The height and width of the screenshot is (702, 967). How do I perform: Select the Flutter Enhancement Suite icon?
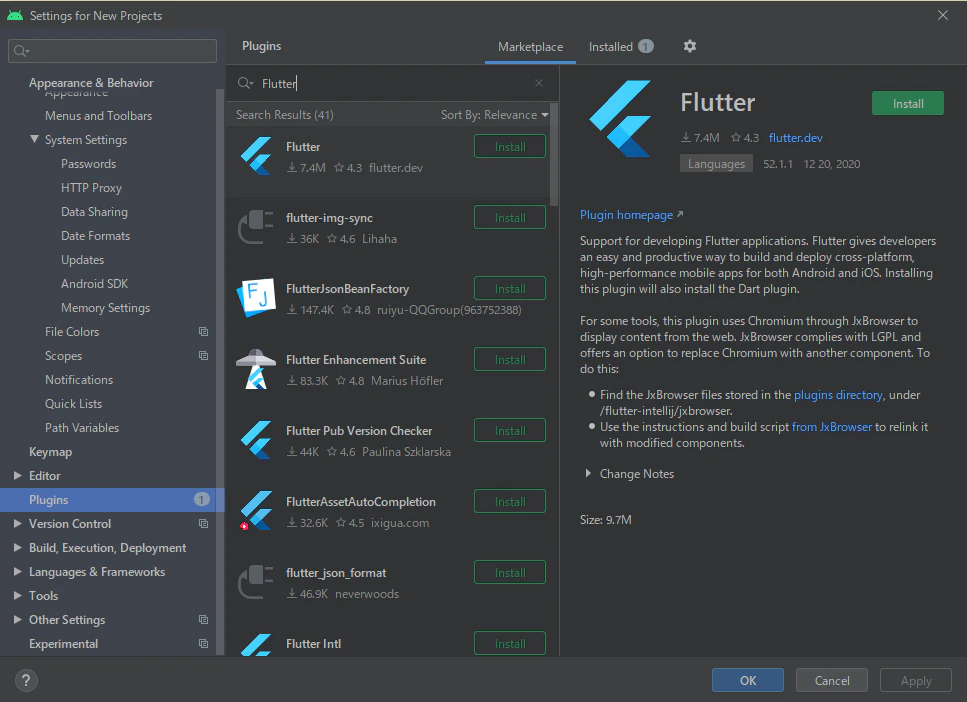[256, 369]
